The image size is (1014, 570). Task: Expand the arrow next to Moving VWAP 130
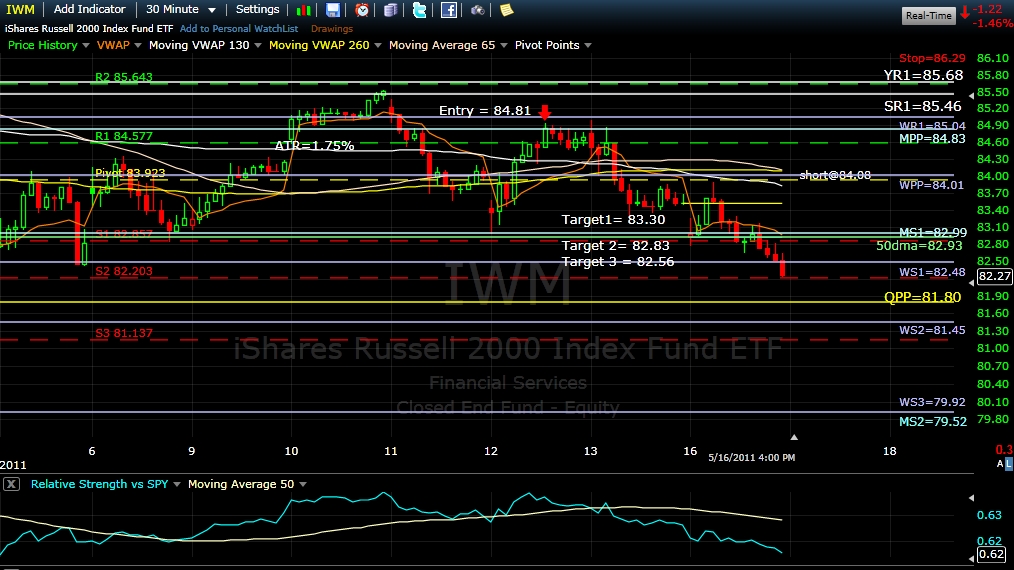(x=257, y=45)
